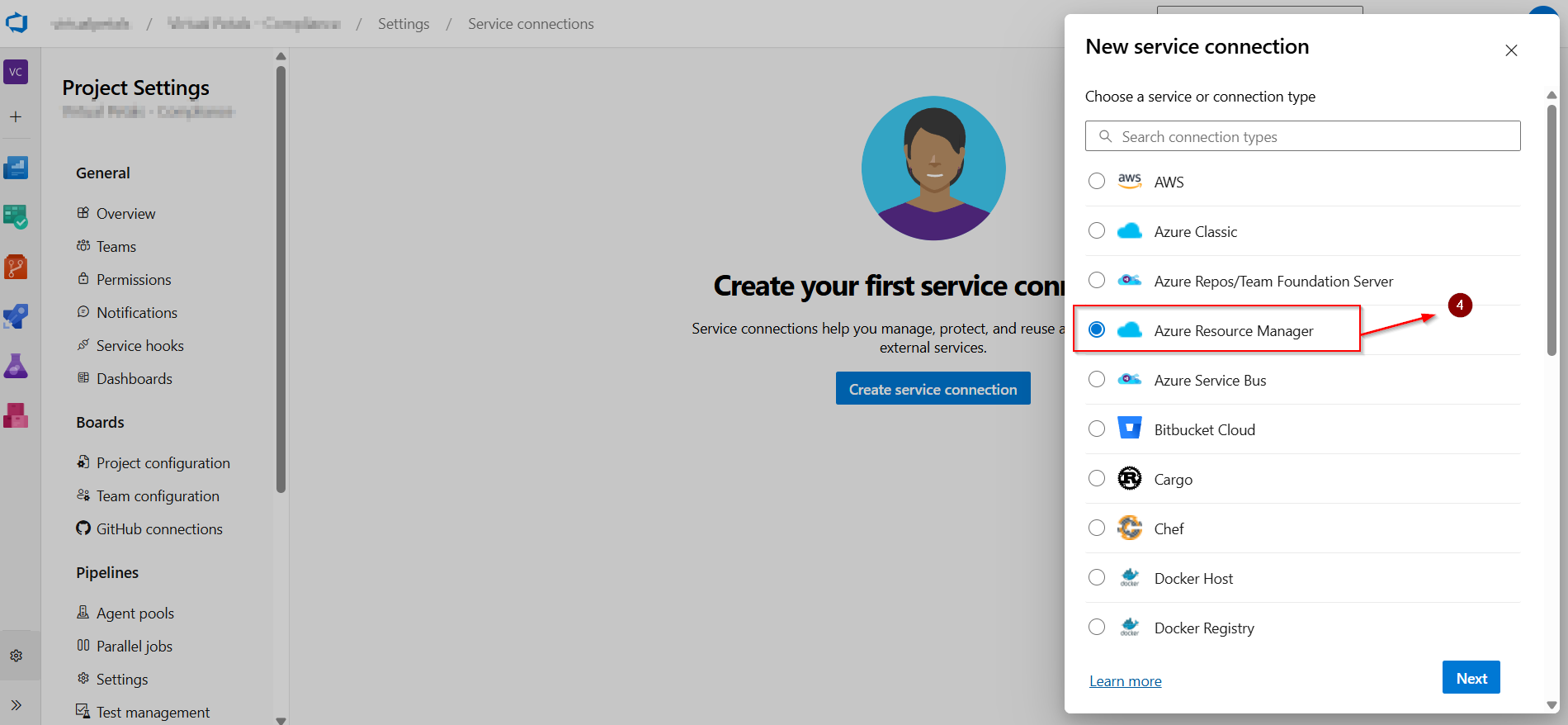Open Notifications settings page
The image size is (1568, 725).
coord(137,313)
